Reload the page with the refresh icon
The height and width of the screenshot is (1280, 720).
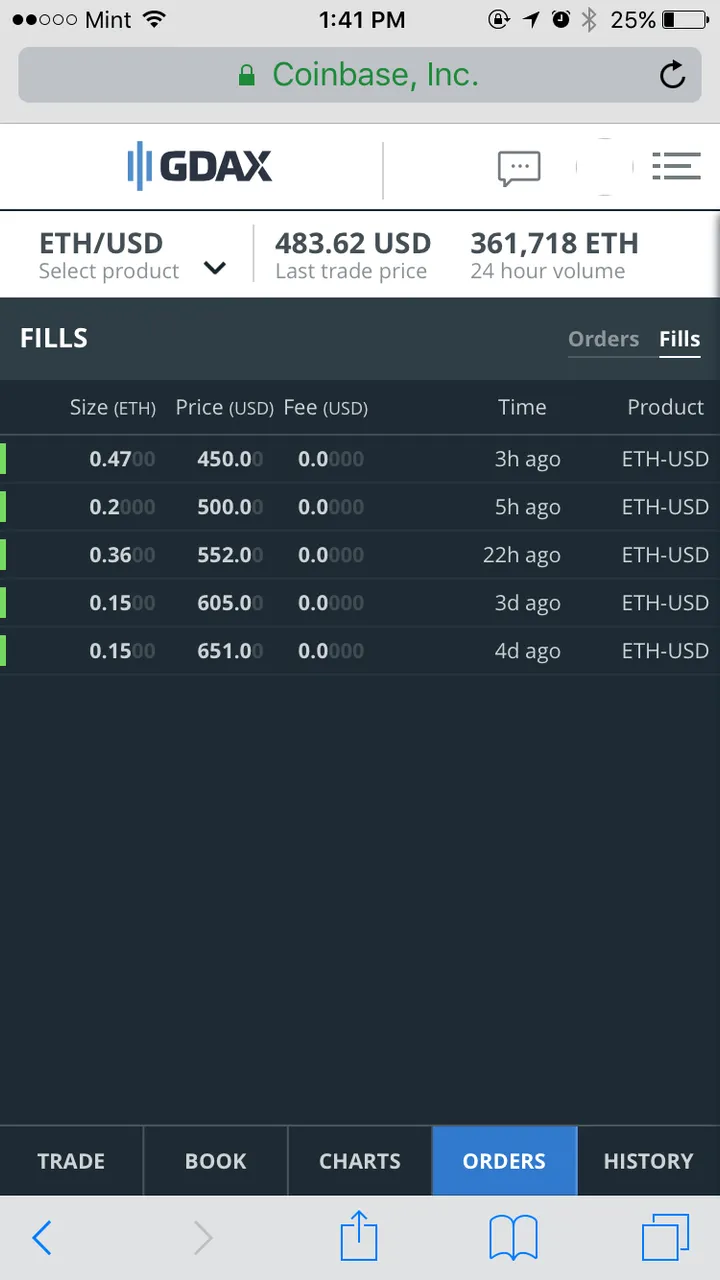pyautogui.click(x=673, y=75)
